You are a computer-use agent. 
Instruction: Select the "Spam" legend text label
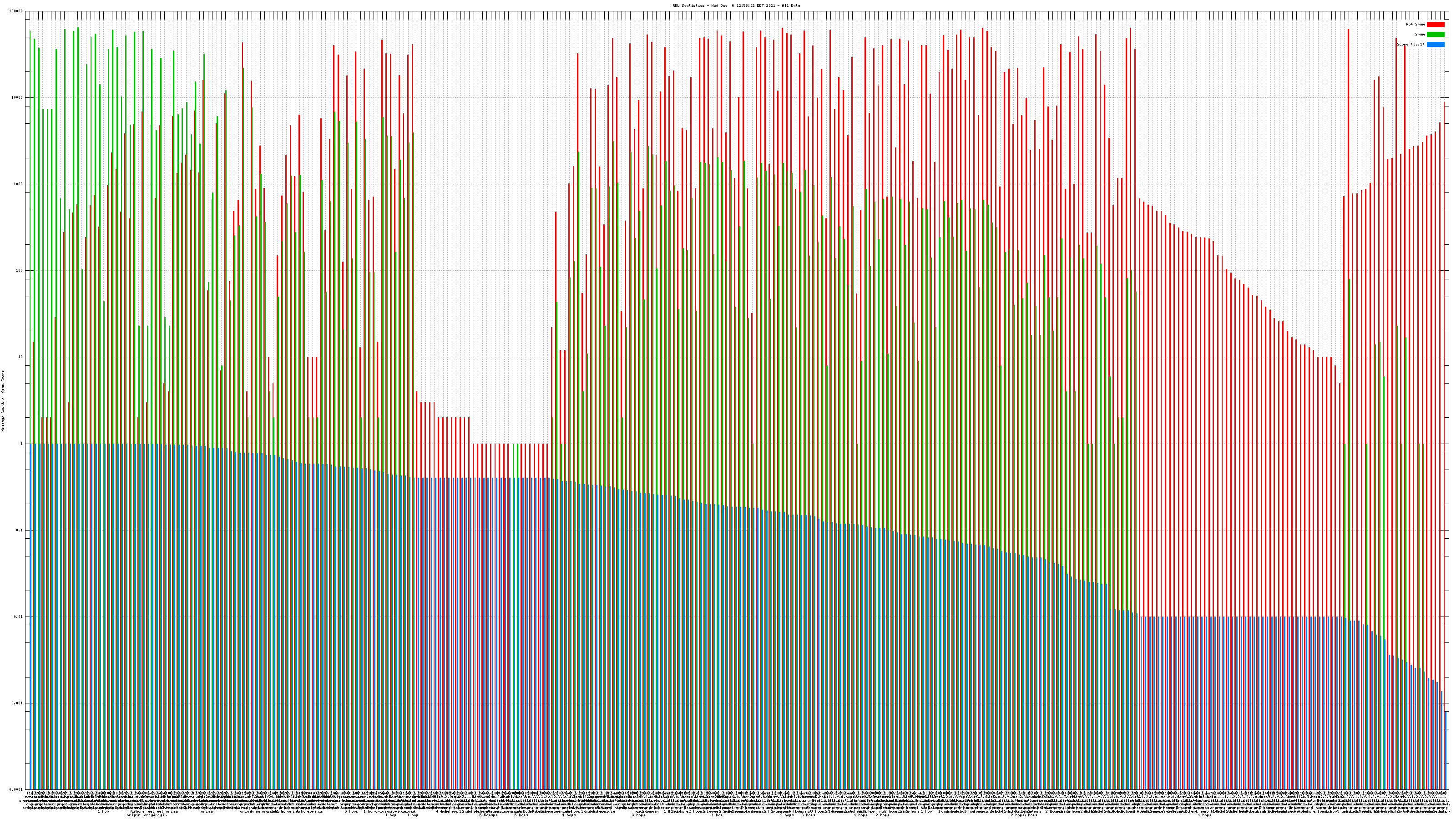[1420, 35]
